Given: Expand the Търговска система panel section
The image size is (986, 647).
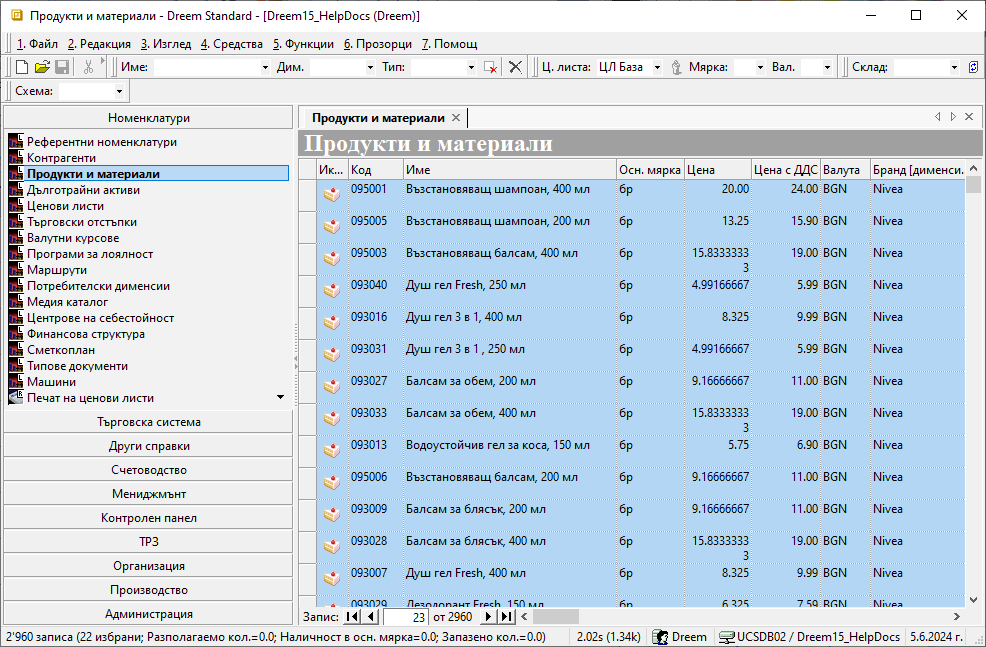Looking at the screenshot, I should pyautogui.click(x=149, y=422).
